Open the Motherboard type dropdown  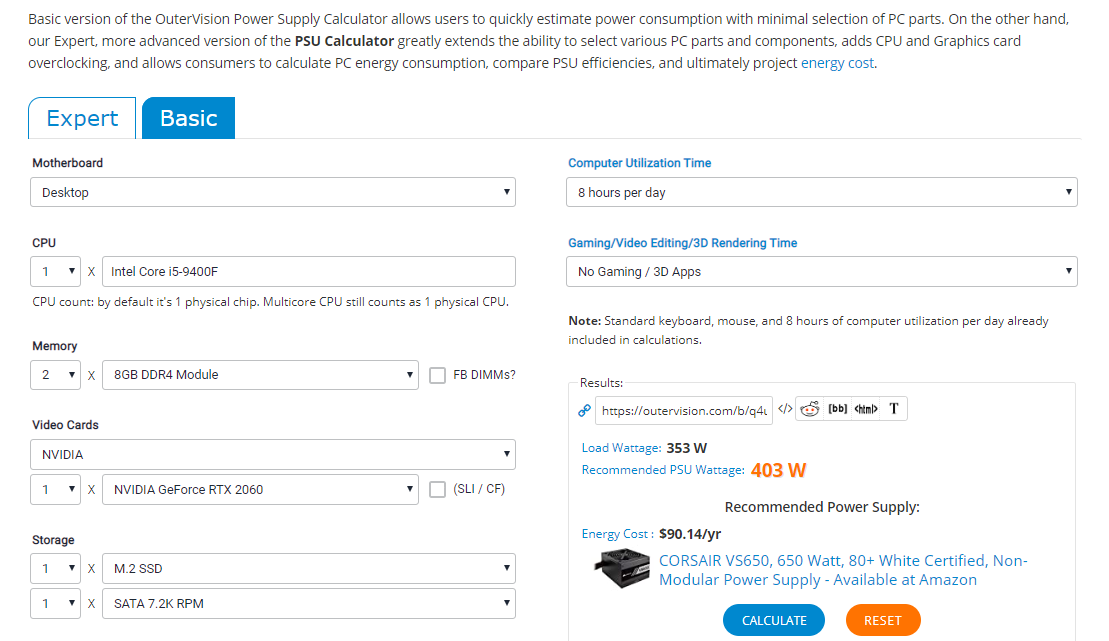pos(273,192)
